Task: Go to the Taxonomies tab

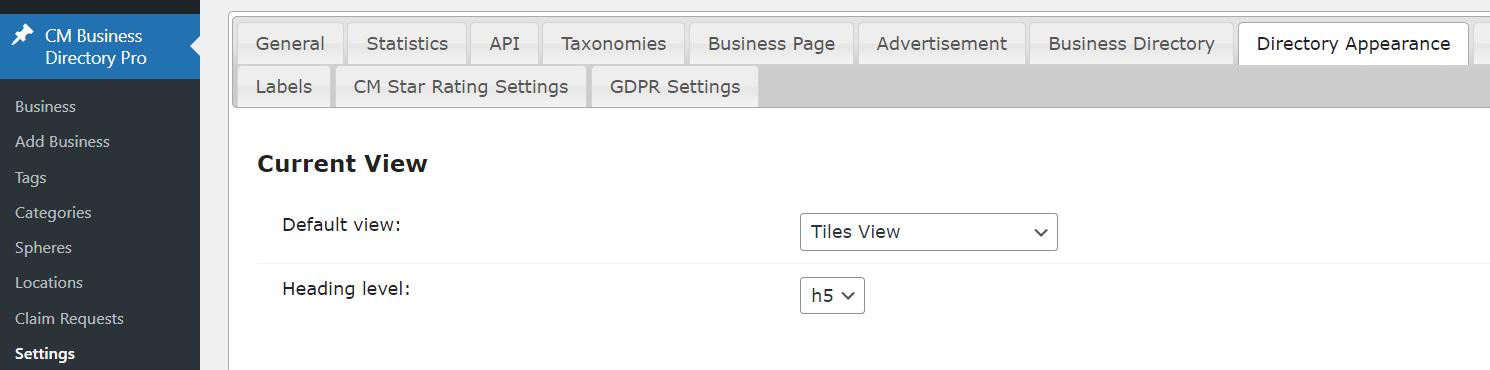Action: point(614,44)
